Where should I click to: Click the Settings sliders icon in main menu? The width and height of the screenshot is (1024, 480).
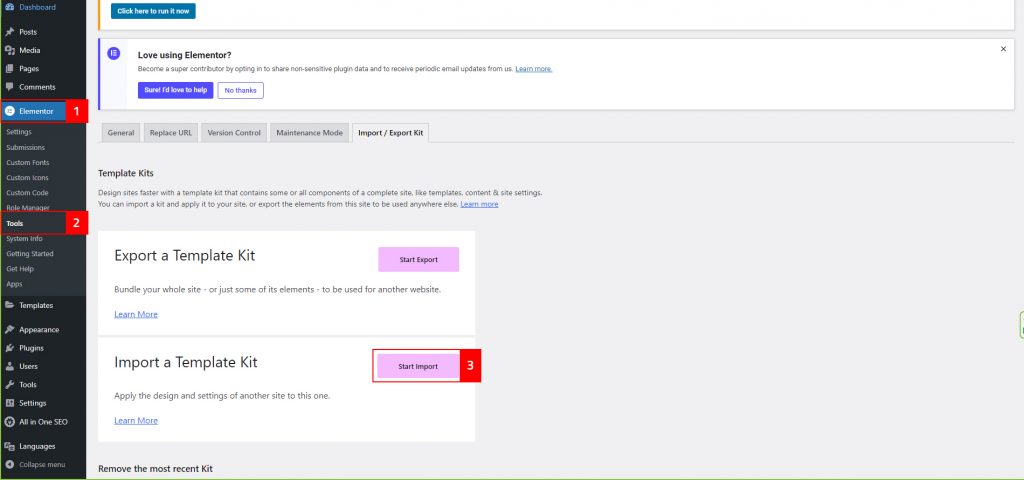[9, 403]
